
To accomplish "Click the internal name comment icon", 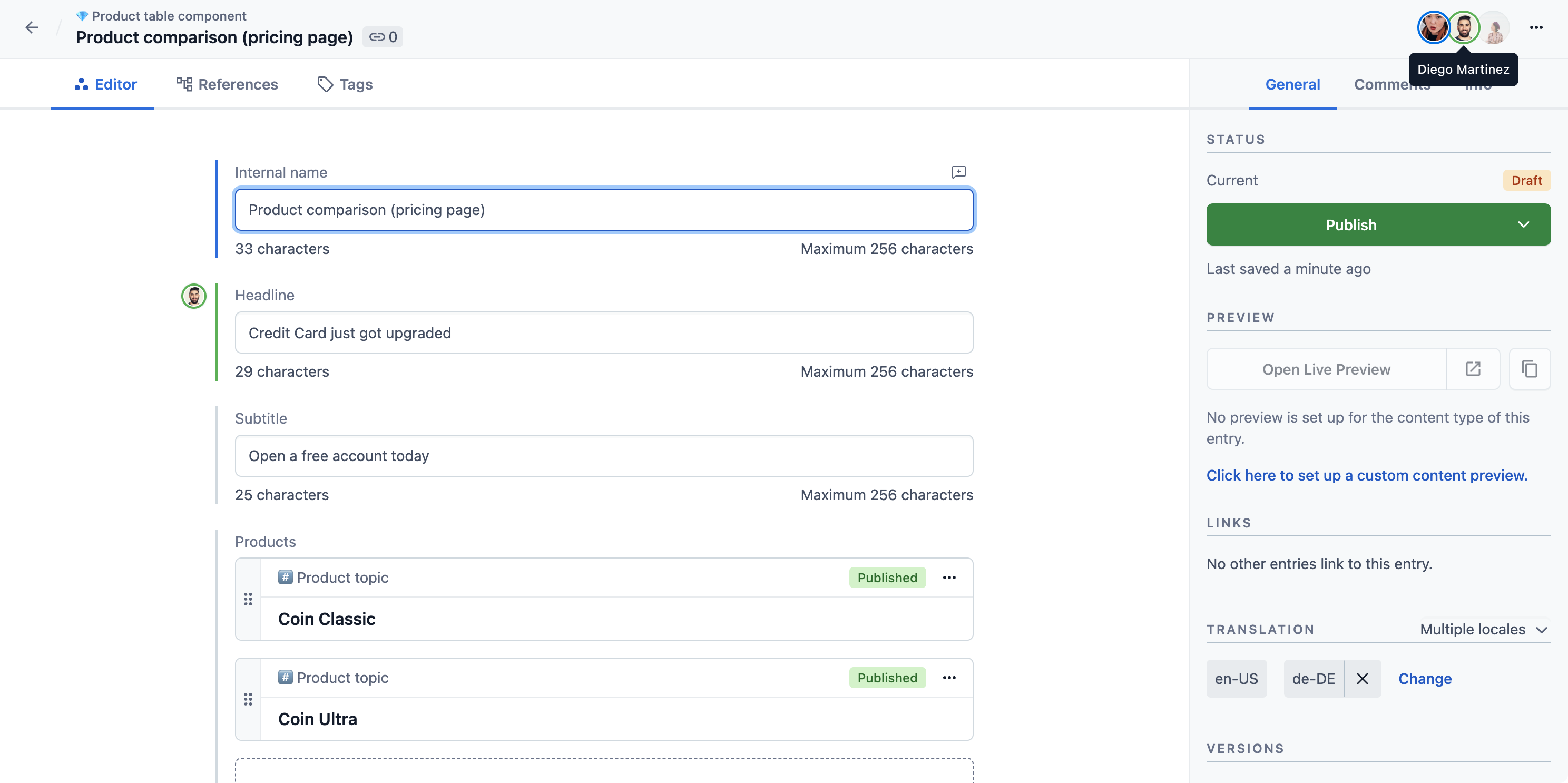I will pos(958,171).
